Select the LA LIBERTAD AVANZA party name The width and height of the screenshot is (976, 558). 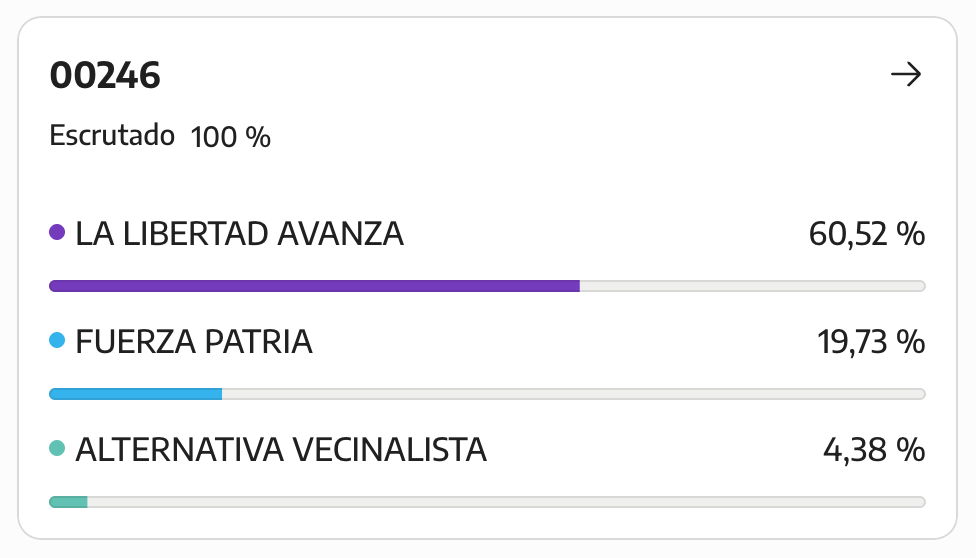240,234
